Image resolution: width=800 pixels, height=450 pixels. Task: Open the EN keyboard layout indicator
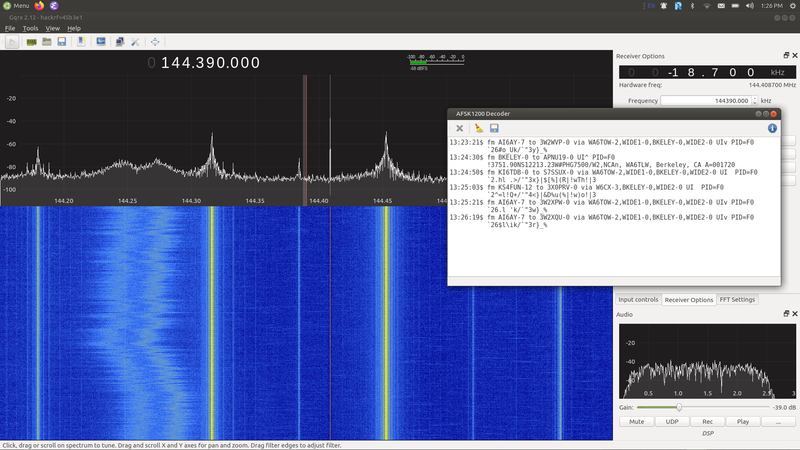651,6
